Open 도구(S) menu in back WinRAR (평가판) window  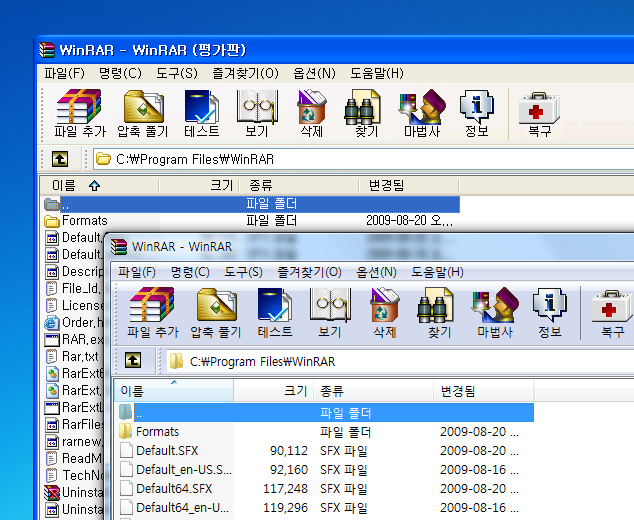[x=177, y=73]
